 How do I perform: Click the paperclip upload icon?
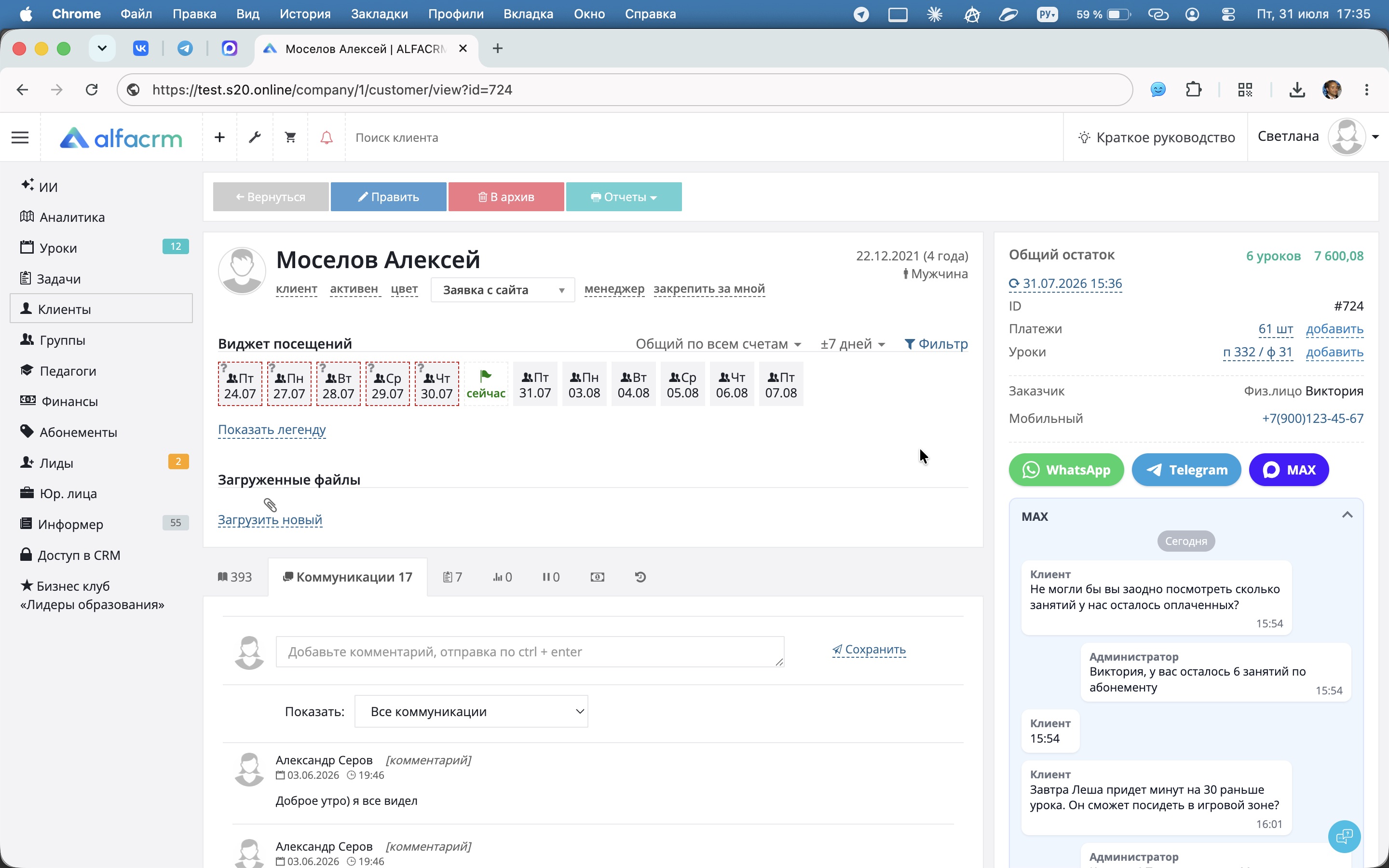271,504
